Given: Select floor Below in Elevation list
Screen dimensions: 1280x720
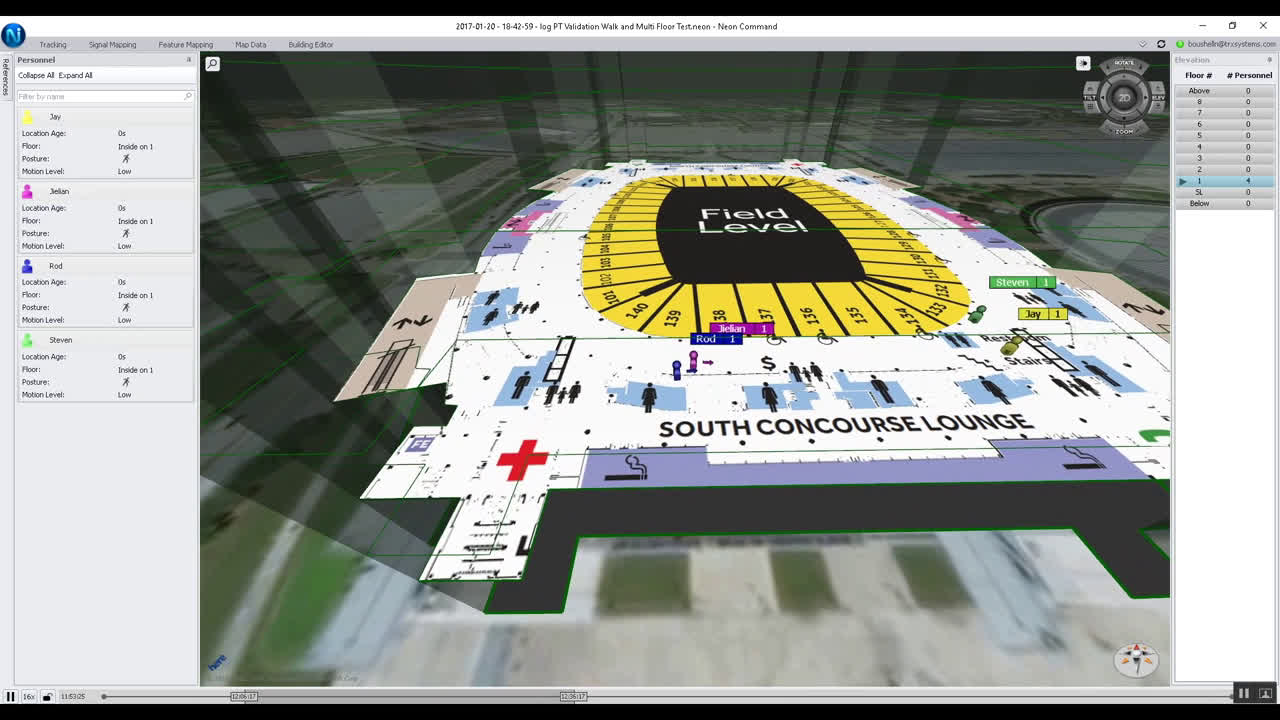Looking at the screenshot, I should (x=1224, y=203).
